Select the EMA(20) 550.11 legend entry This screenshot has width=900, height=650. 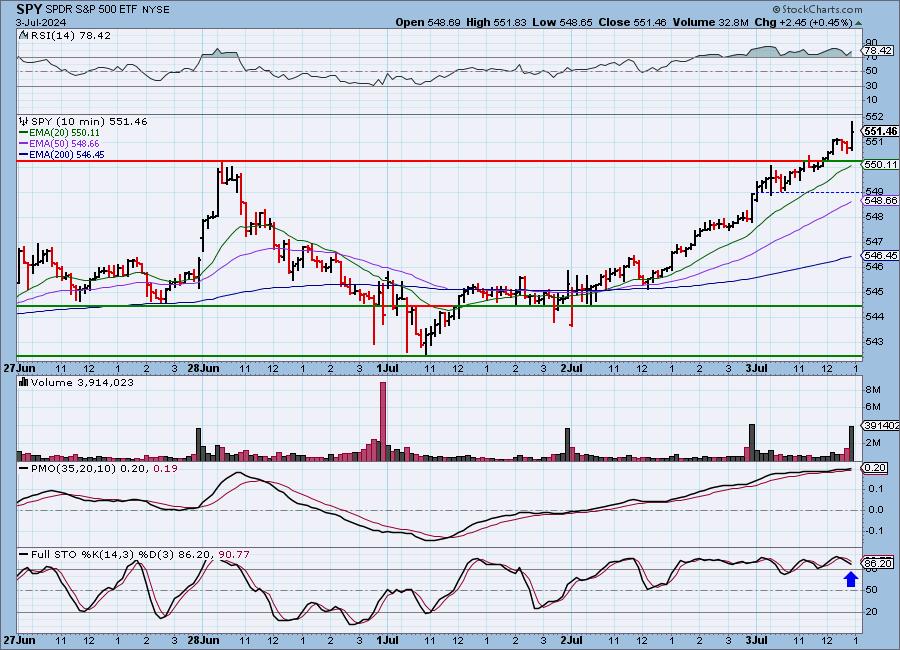tap(64, 133)
